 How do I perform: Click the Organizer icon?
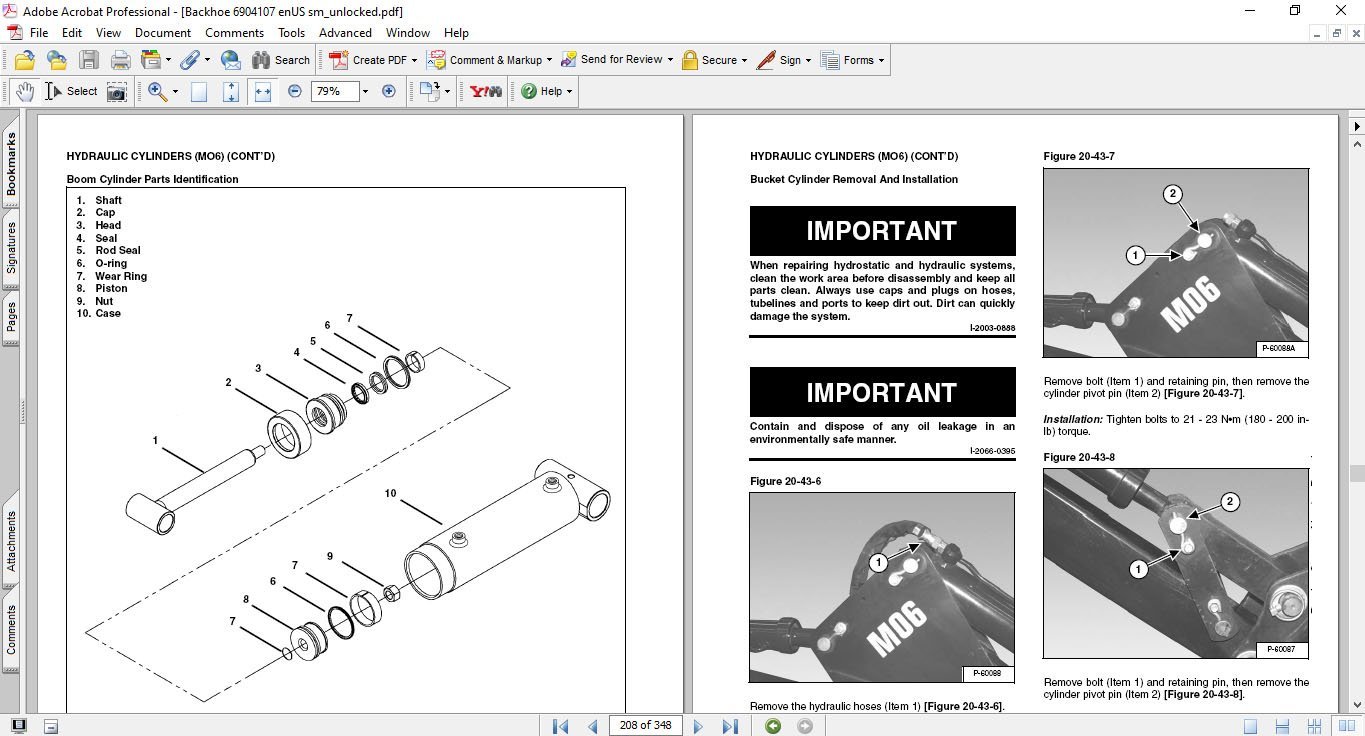pyautogui.click(x=151, y=60)
